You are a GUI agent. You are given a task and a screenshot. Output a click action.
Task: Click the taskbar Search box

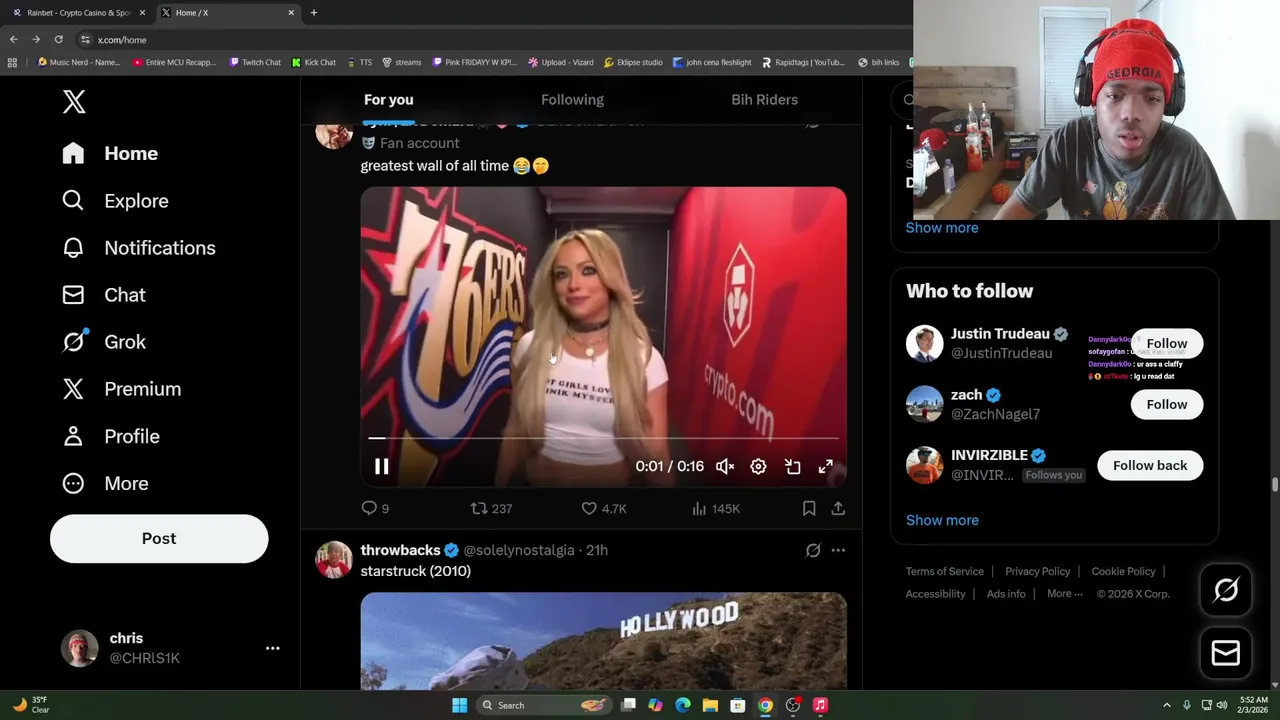coord(545,705)
